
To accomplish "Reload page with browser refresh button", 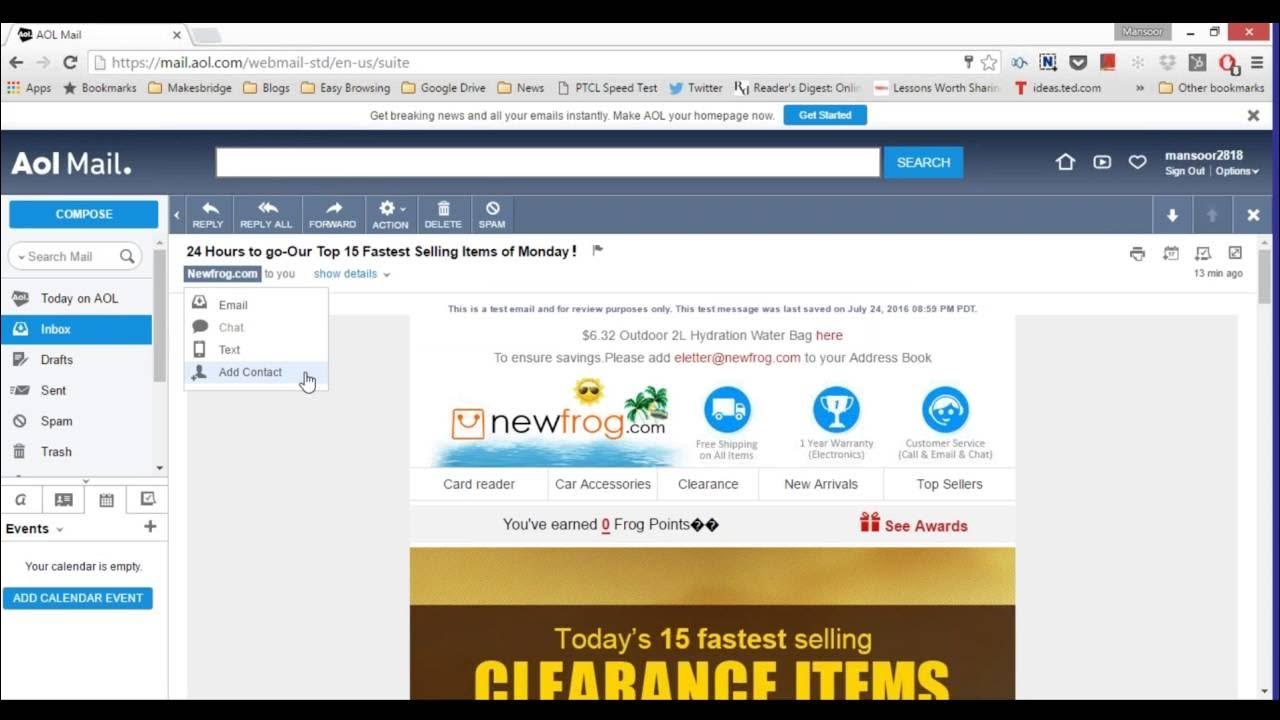I will [70, 62].
